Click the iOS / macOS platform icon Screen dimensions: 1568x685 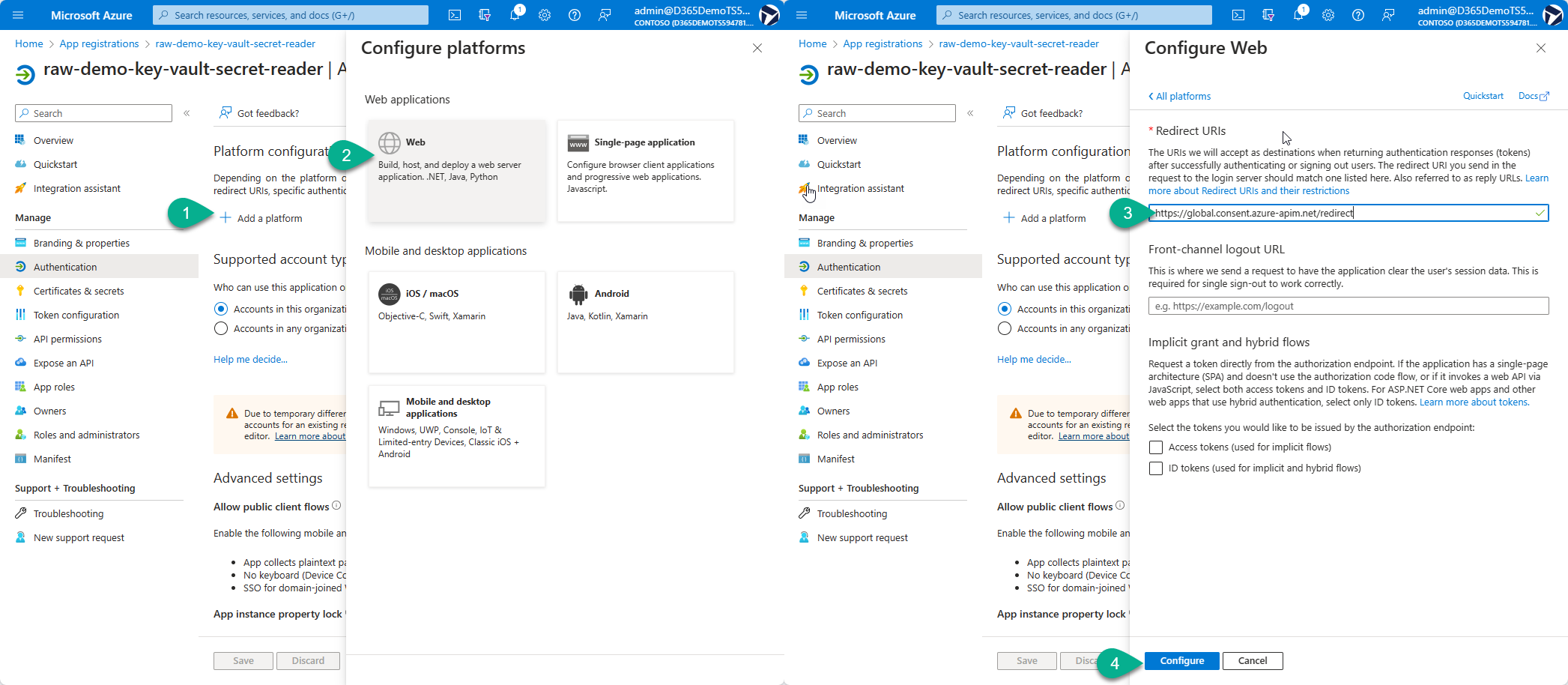tap(390, 294)
